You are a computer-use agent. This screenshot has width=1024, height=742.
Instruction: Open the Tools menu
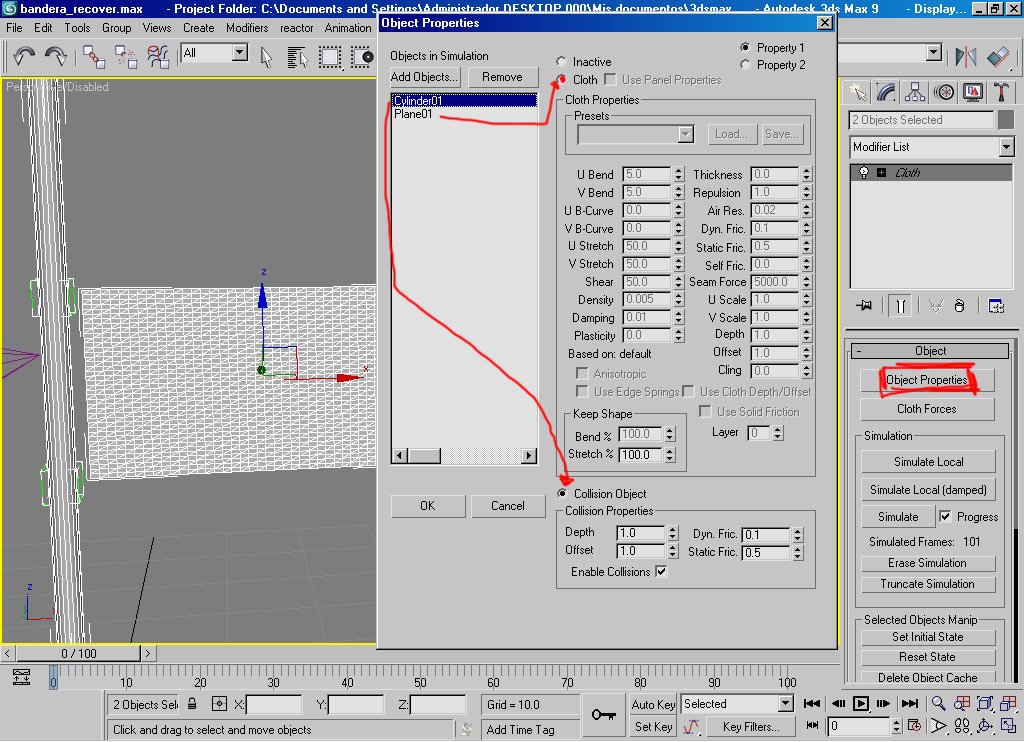click(x=77, y=27)
